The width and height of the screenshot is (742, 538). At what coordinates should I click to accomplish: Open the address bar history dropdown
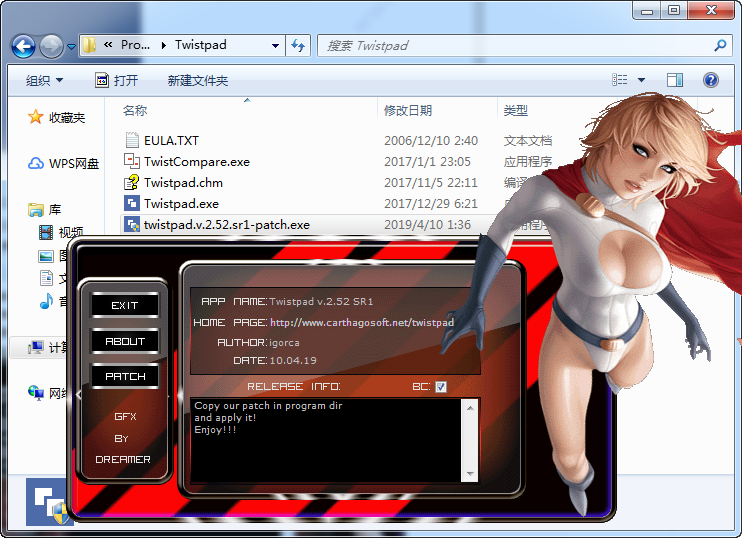(275, 46)
